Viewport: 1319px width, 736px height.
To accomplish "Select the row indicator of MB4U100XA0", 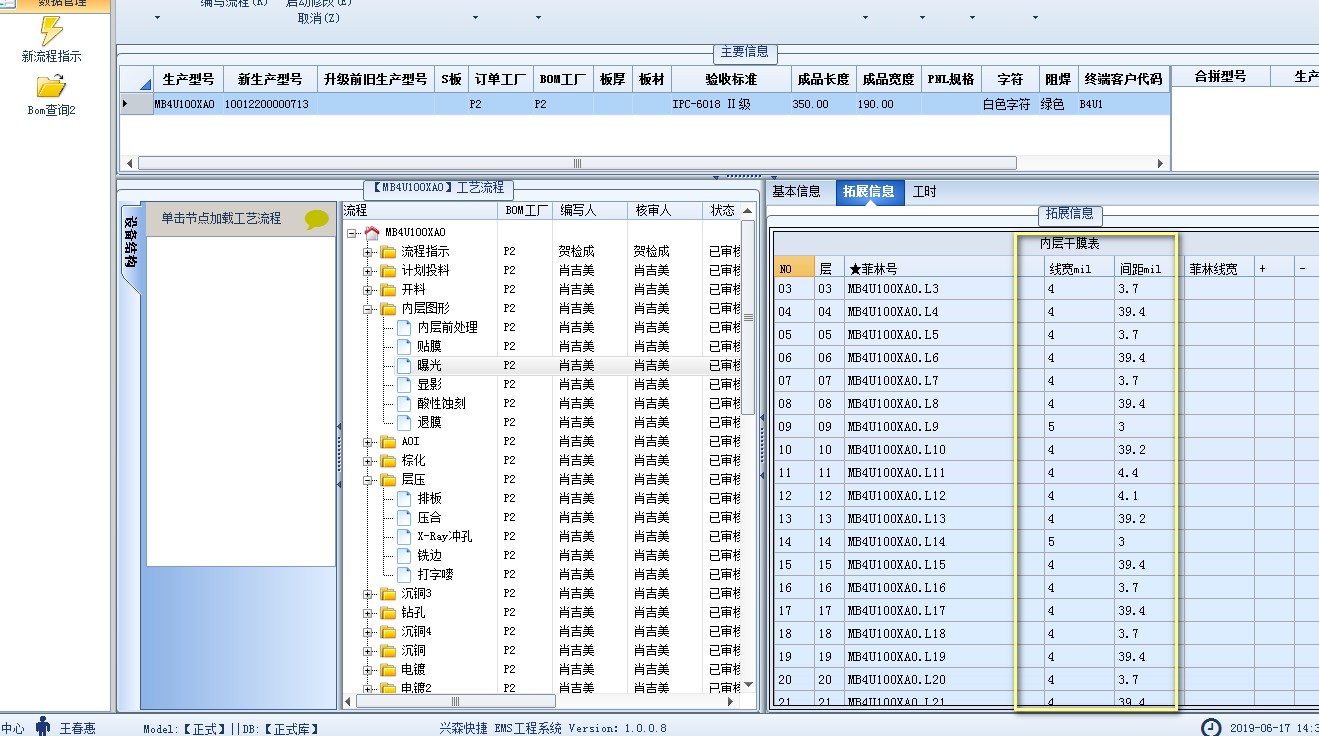I will click(x=135, y=103).
